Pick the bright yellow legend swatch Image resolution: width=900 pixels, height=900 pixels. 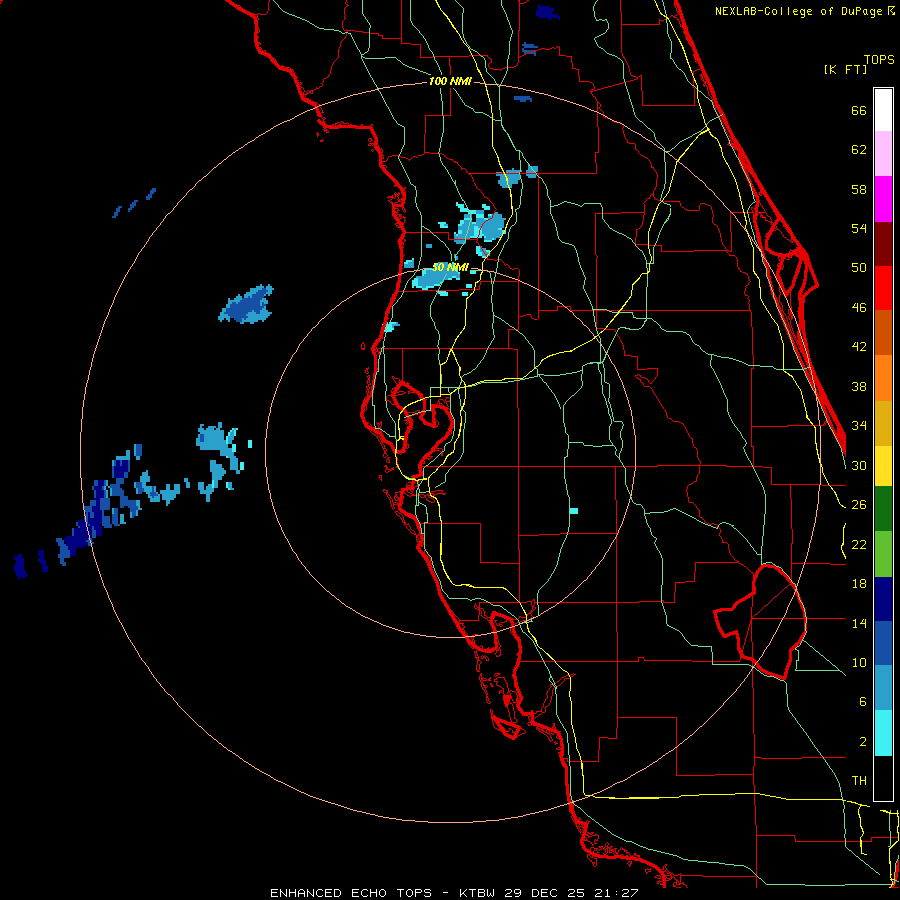pyautogui.click(x=883, y=466)
